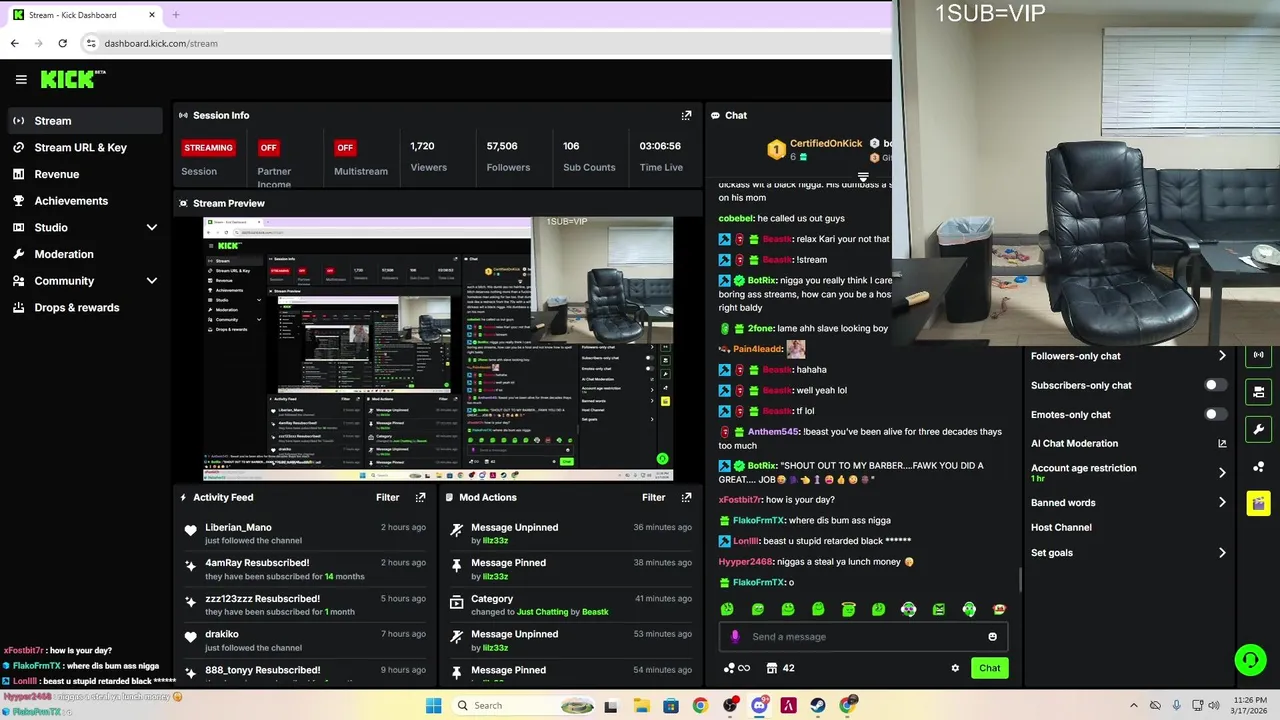Open Stream URL & Key page
Screen dimensions: 1280x720
[x=82, y=147]
